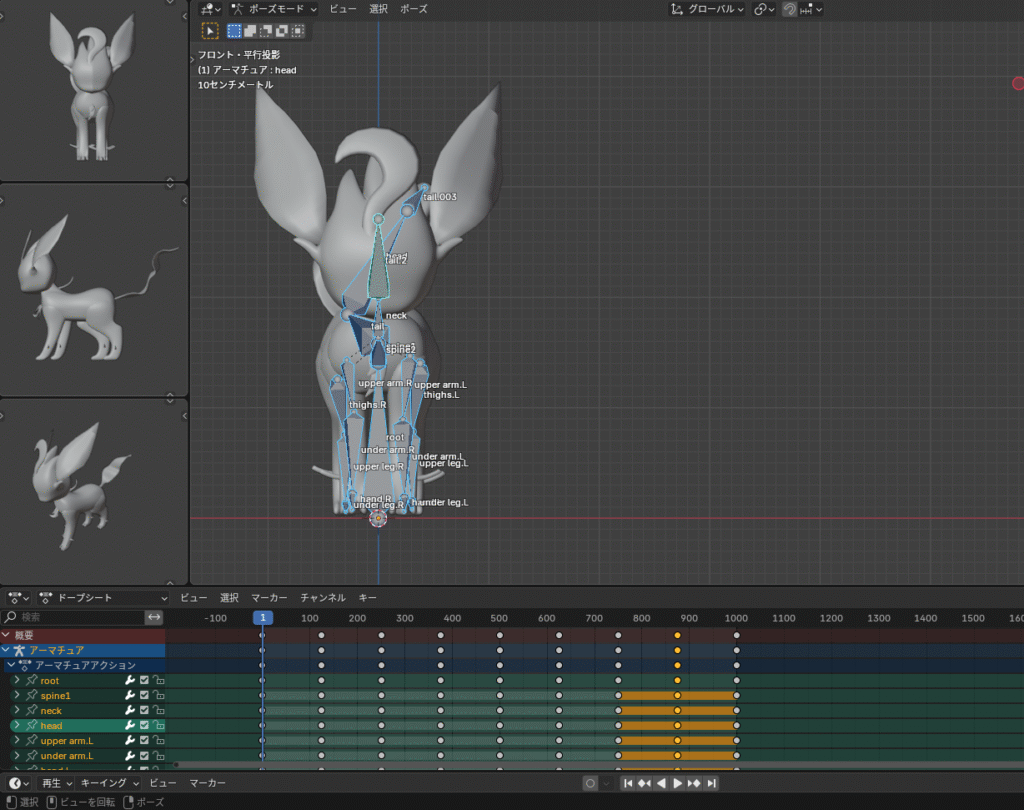Click the wrench modifiers icon on root channel
The height and width of the screenshot is (810, 1024).
tap(130, 681)
